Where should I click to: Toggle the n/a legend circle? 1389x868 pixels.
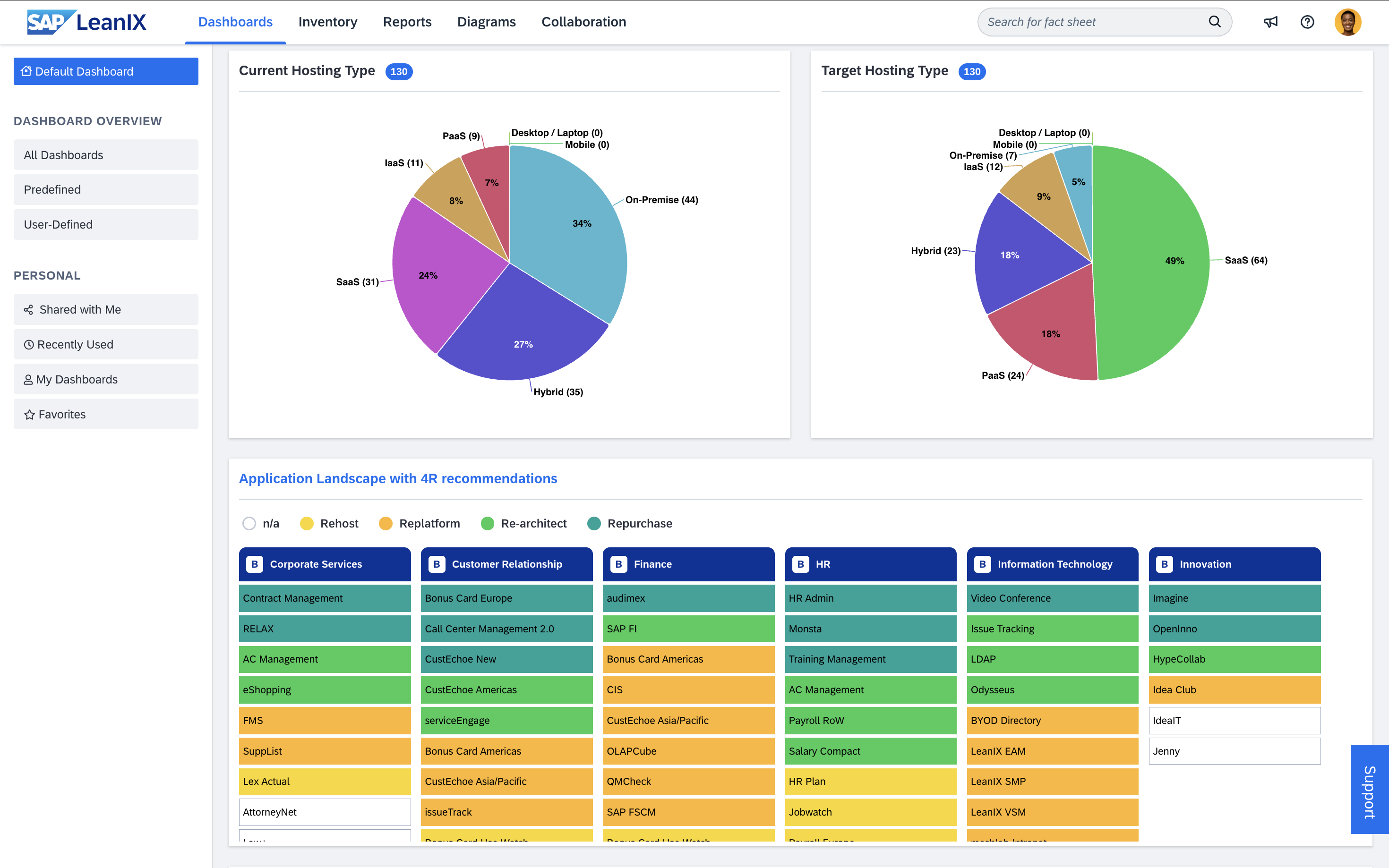[249, 523]
